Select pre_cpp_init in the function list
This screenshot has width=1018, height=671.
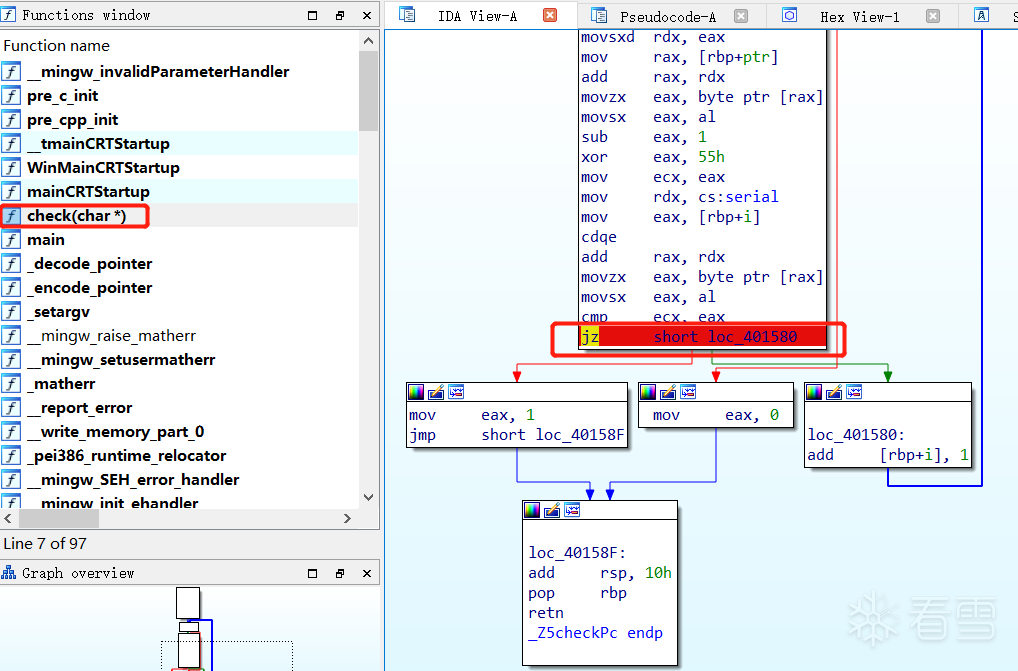pos(179,120)
